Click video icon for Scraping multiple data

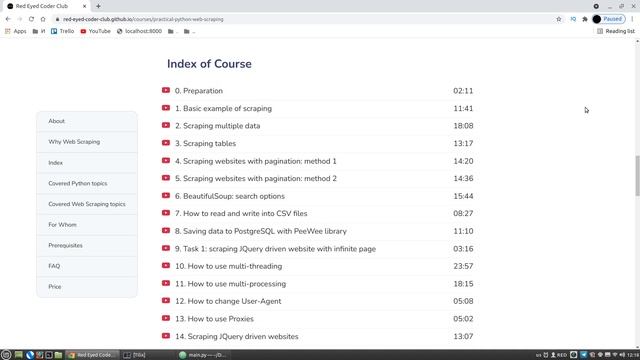click(x=166, y=125)
